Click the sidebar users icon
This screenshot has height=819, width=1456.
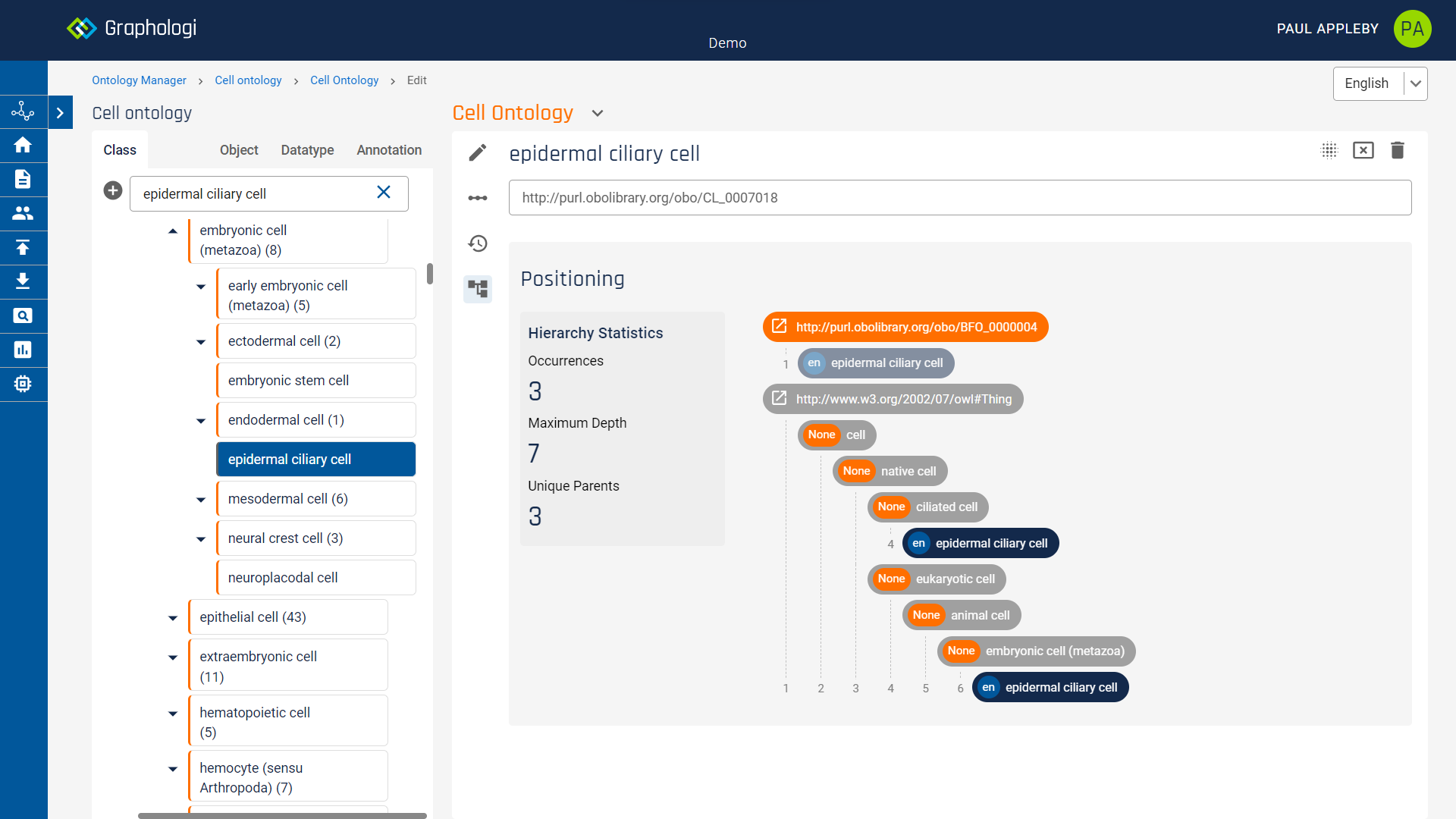point(23,213)
